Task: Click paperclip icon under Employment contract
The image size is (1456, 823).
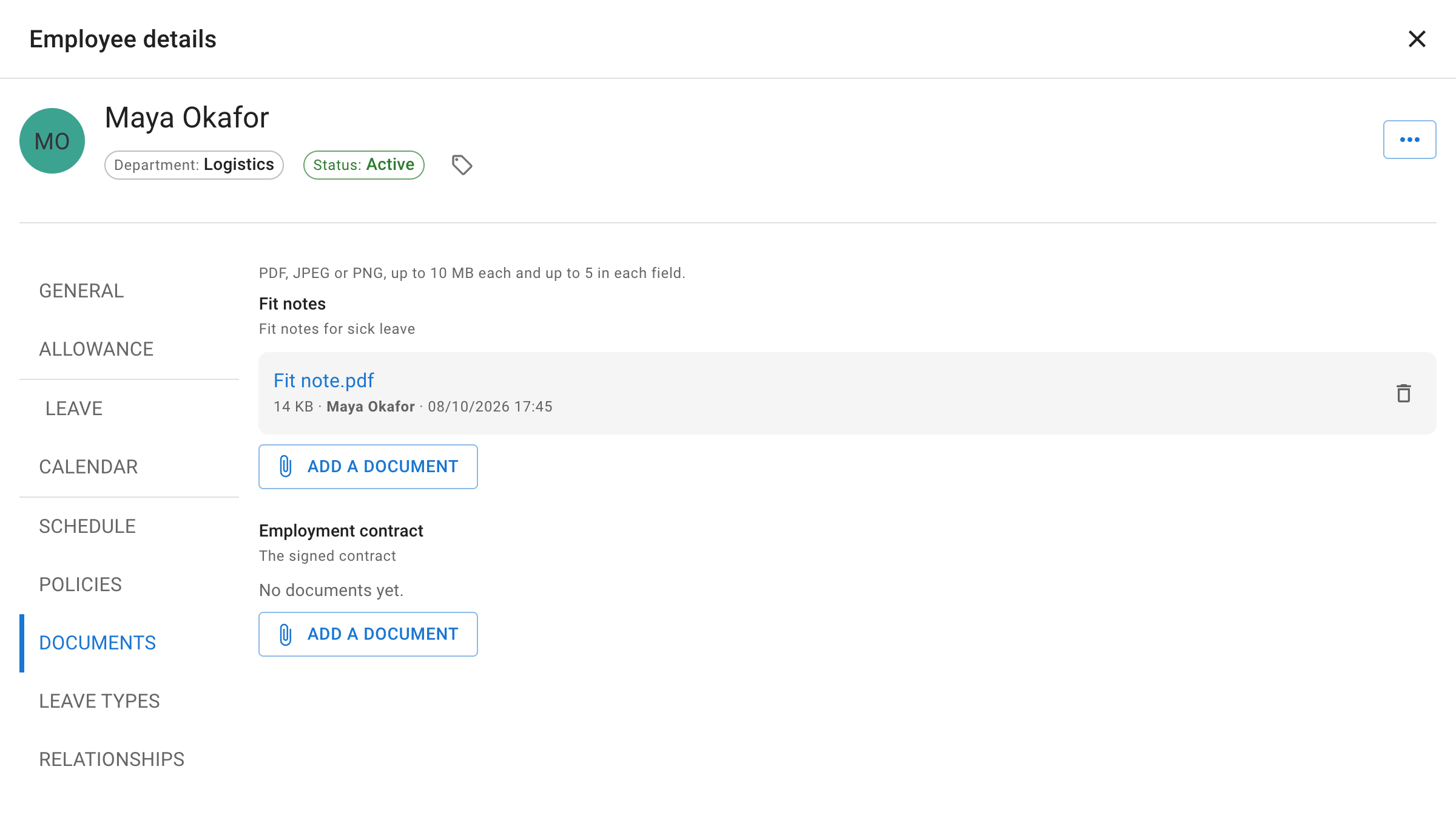Action: click(286, 634)
